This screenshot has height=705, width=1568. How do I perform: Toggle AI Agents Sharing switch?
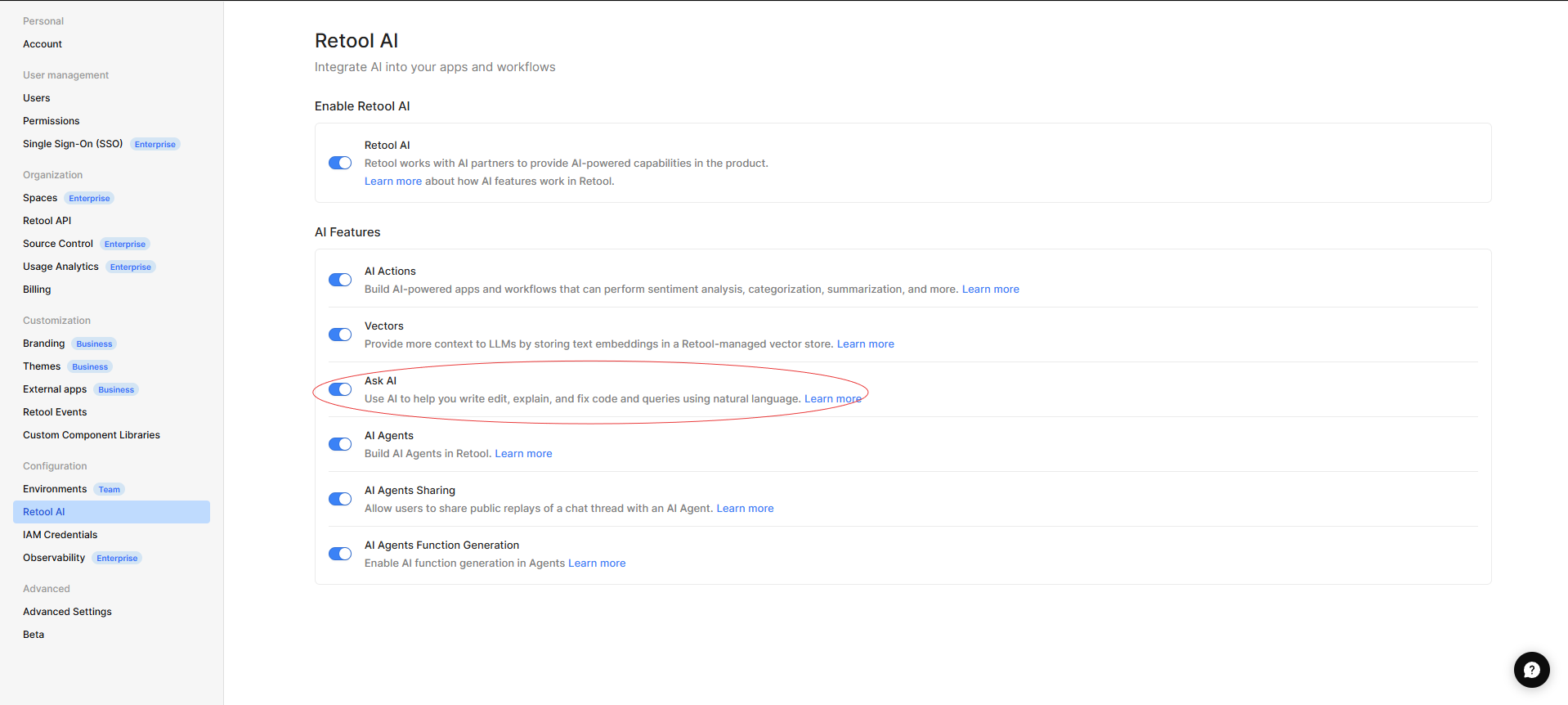(340, 499)
